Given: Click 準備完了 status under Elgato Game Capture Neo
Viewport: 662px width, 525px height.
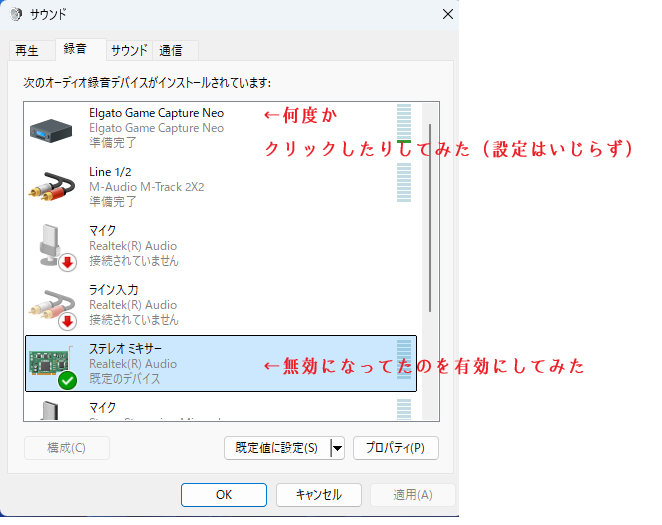Looking at the screenshot, I should point(113,143).
